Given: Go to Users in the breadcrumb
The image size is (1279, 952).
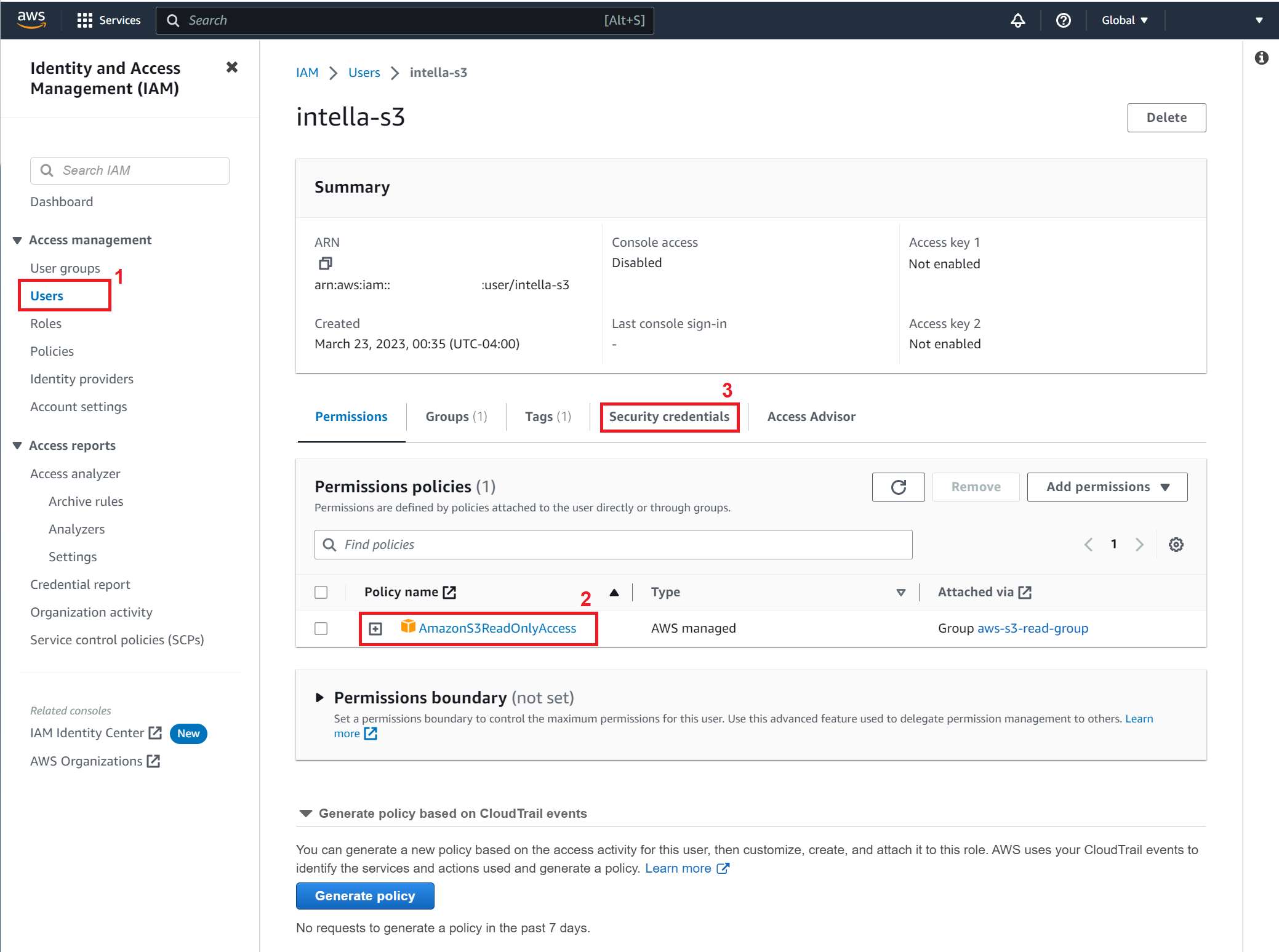Looking at the screenshot, I should coord(364,73).
